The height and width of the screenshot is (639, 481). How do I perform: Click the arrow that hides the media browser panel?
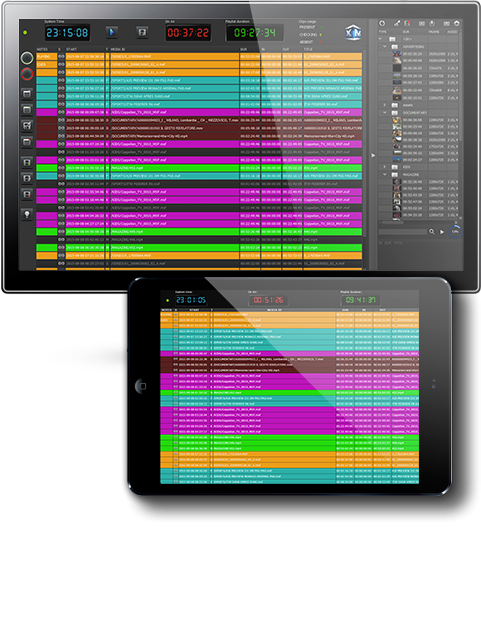point(373,155)
